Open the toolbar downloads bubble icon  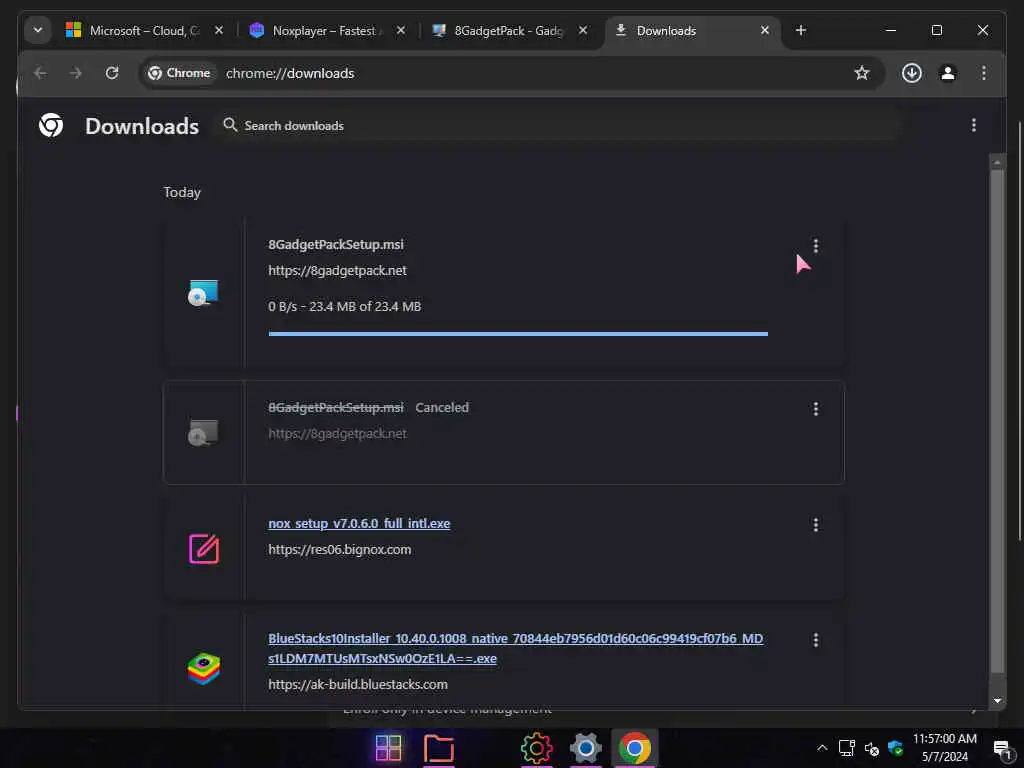pos(912,73)
